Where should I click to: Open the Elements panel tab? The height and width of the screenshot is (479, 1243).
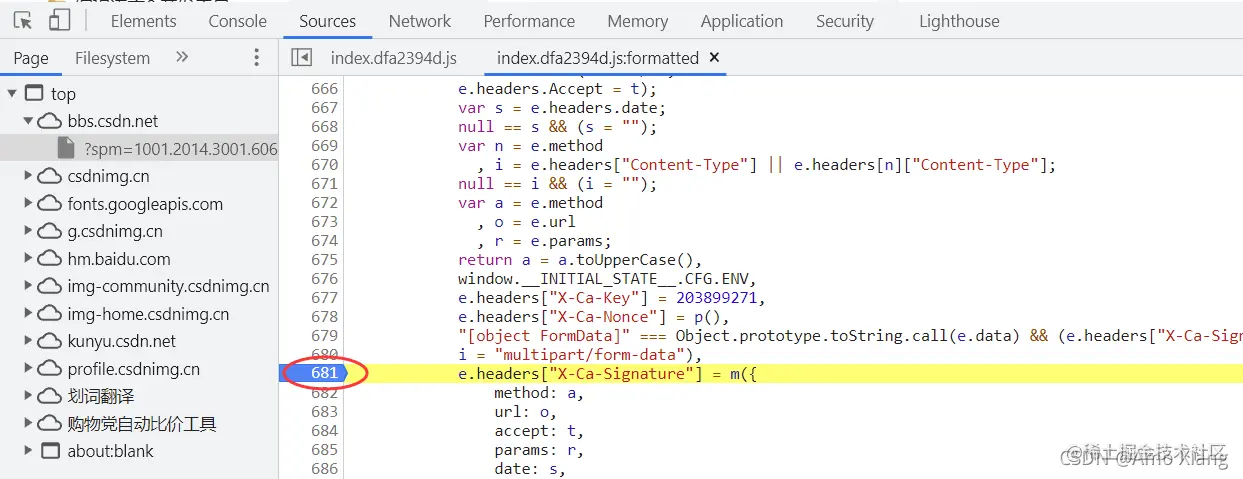[x=143, y=21]
